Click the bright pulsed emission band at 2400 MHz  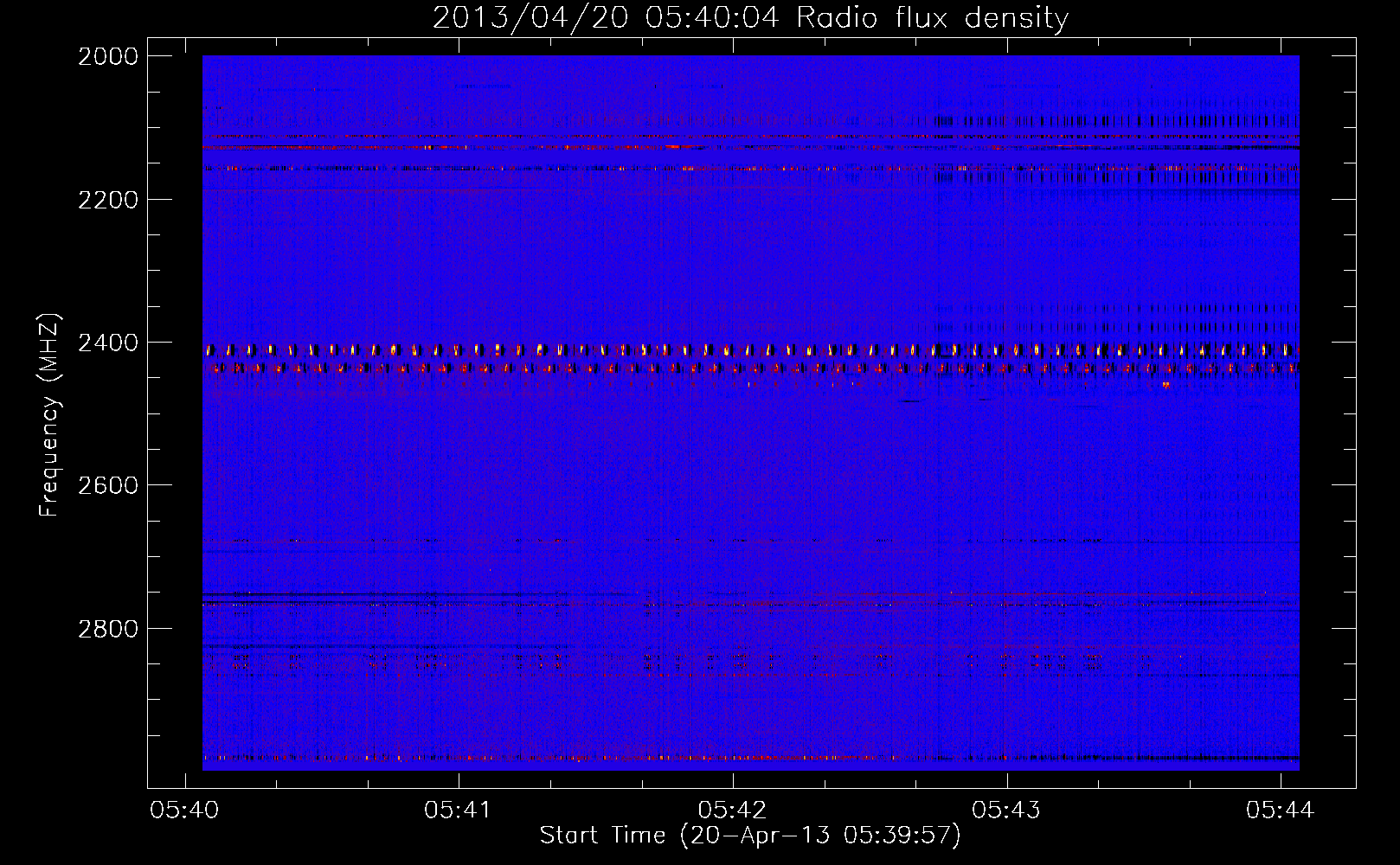750,350
